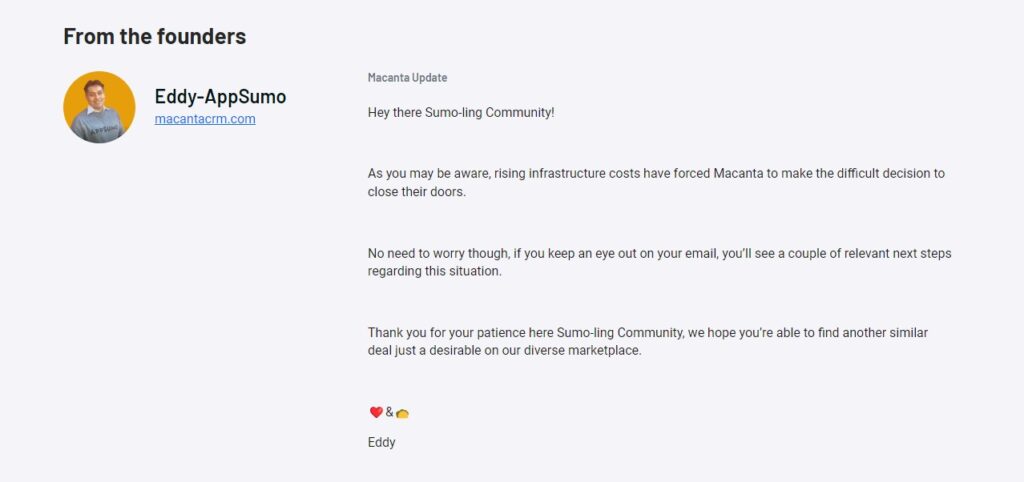Click the word 'Macanta' in the infrastructure costs sentence
Image resolution: width=1024 pixels, height=482 pixels.
736,174
